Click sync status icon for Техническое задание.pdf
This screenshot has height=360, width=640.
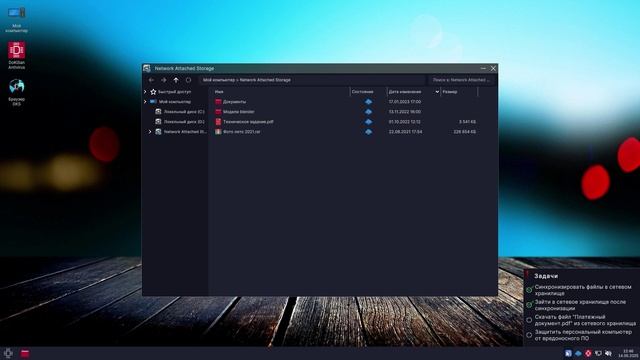pos(368,122)
